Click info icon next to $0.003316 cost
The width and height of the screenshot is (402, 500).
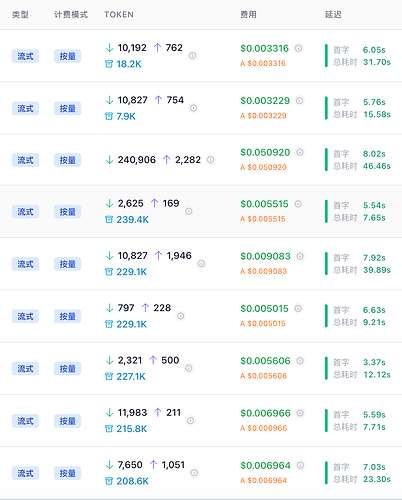[x=298, y=48]
